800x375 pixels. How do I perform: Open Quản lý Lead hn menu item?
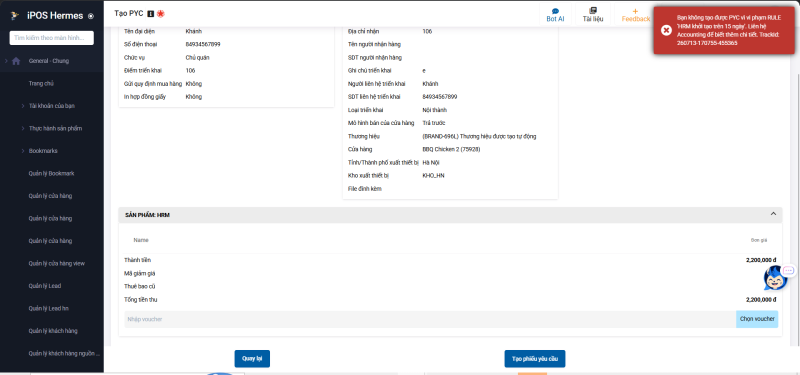48,308
